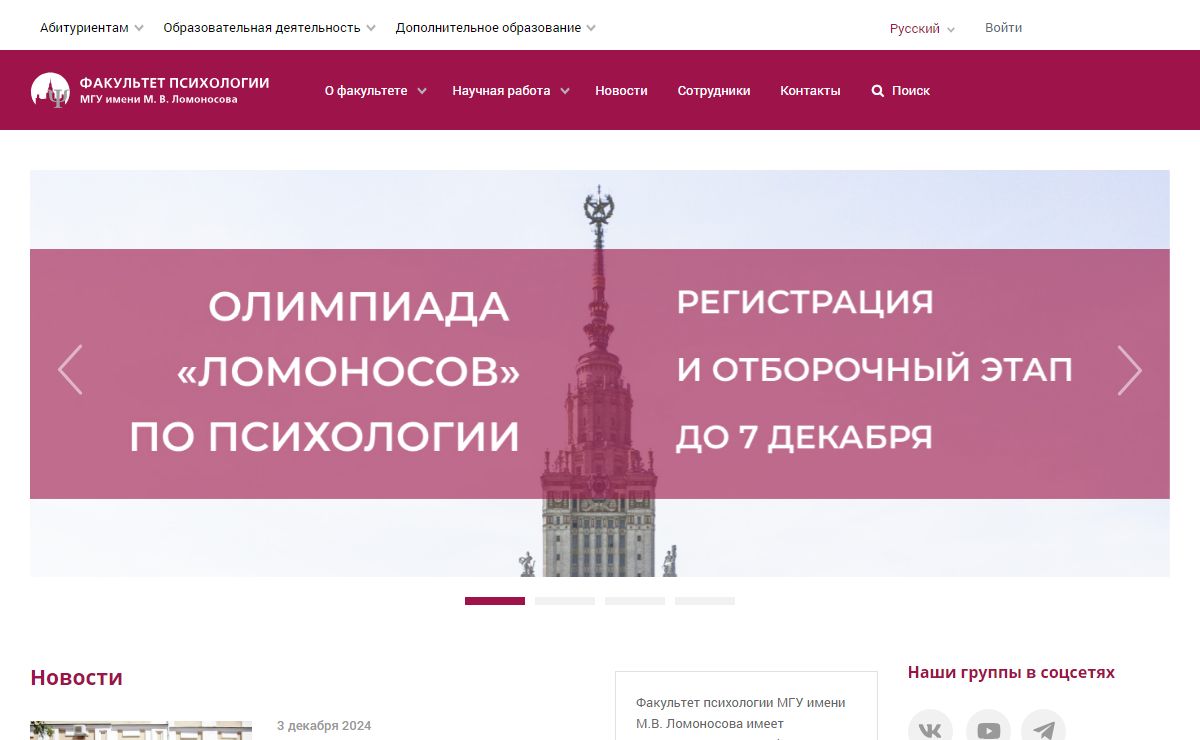This screenshot has height=740, width=1200.
Task: Click the date 3 декабря 2024
Action: (324, 726)
